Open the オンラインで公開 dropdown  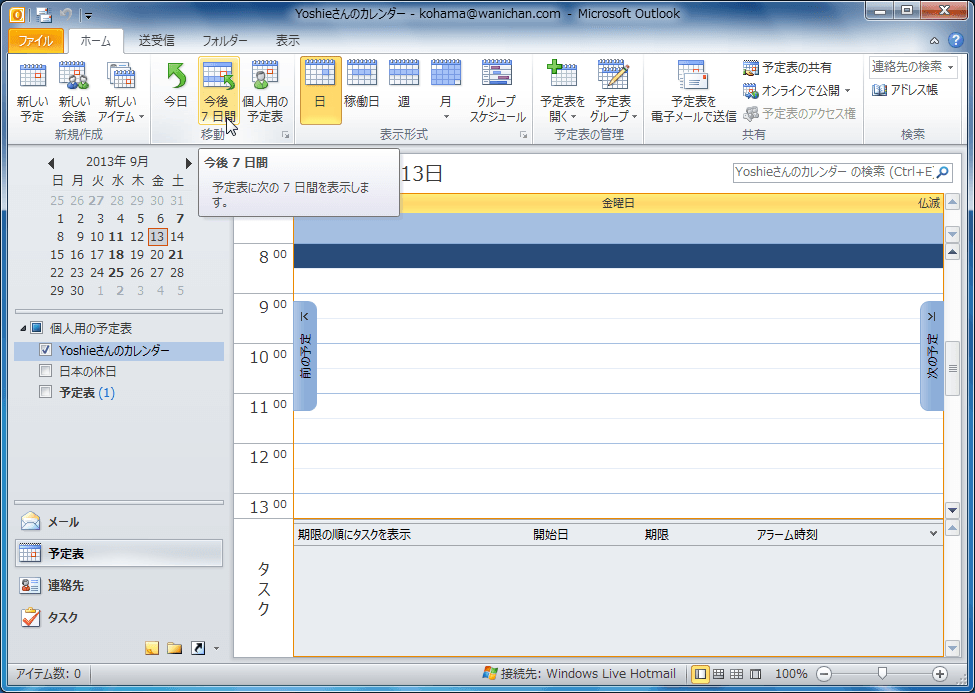click(x=797, y=90)
